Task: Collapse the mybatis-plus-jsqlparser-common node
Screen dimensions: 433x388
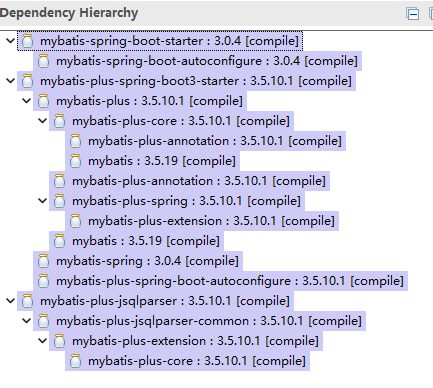Action: pos(27,321)
